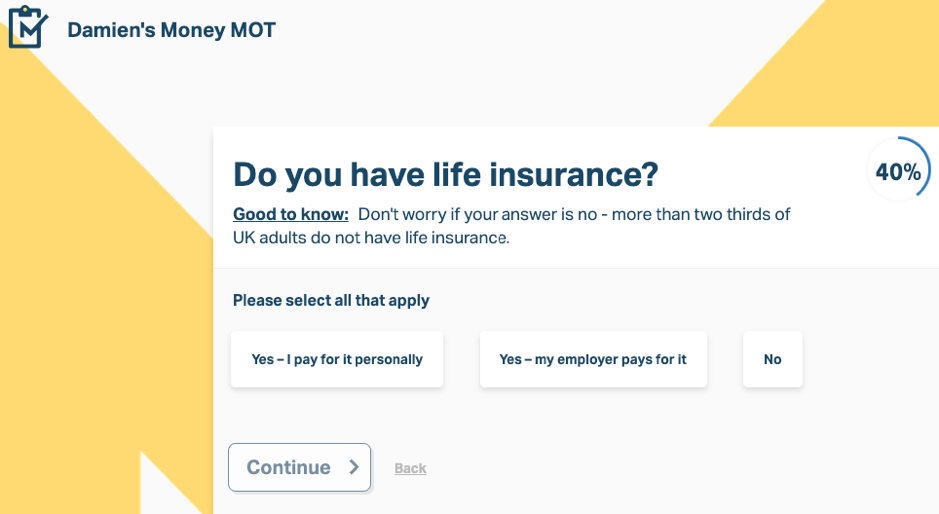Viewport: 939px width, 514px height.
Task: Click the Money MOT clipboard logo icon
Action: tap(28, 27)
